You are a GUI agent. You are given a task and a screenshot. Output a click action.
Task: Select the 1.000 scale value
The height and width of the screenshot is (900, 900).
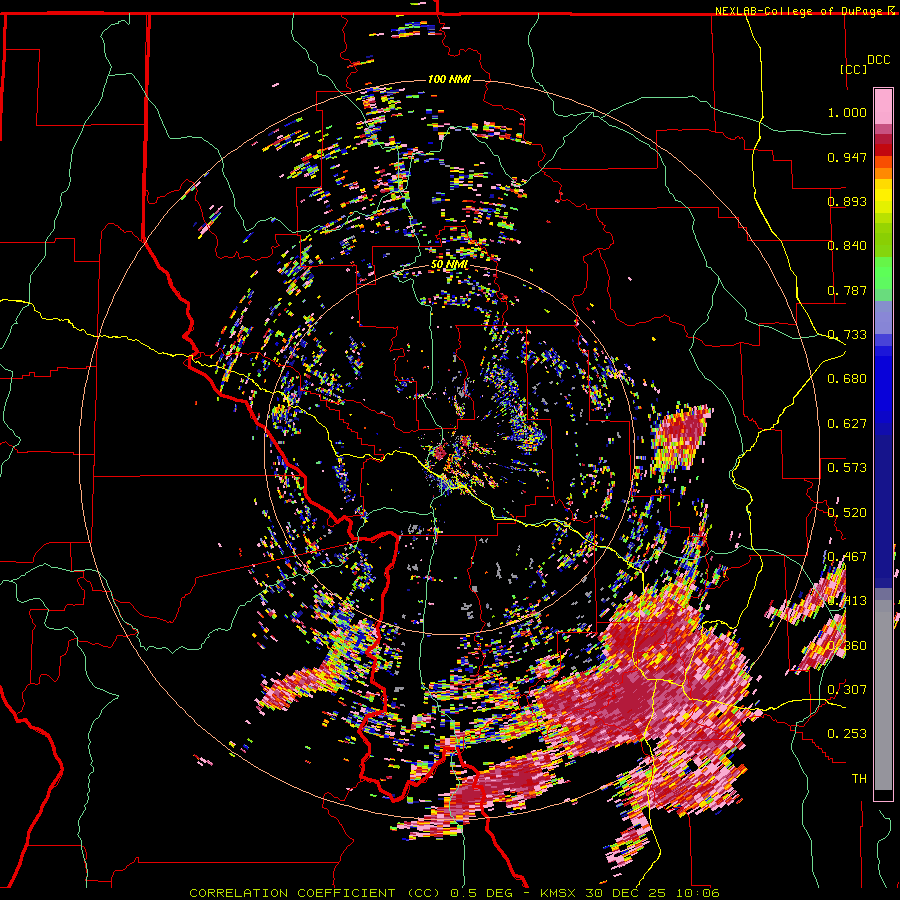point(847,112)
